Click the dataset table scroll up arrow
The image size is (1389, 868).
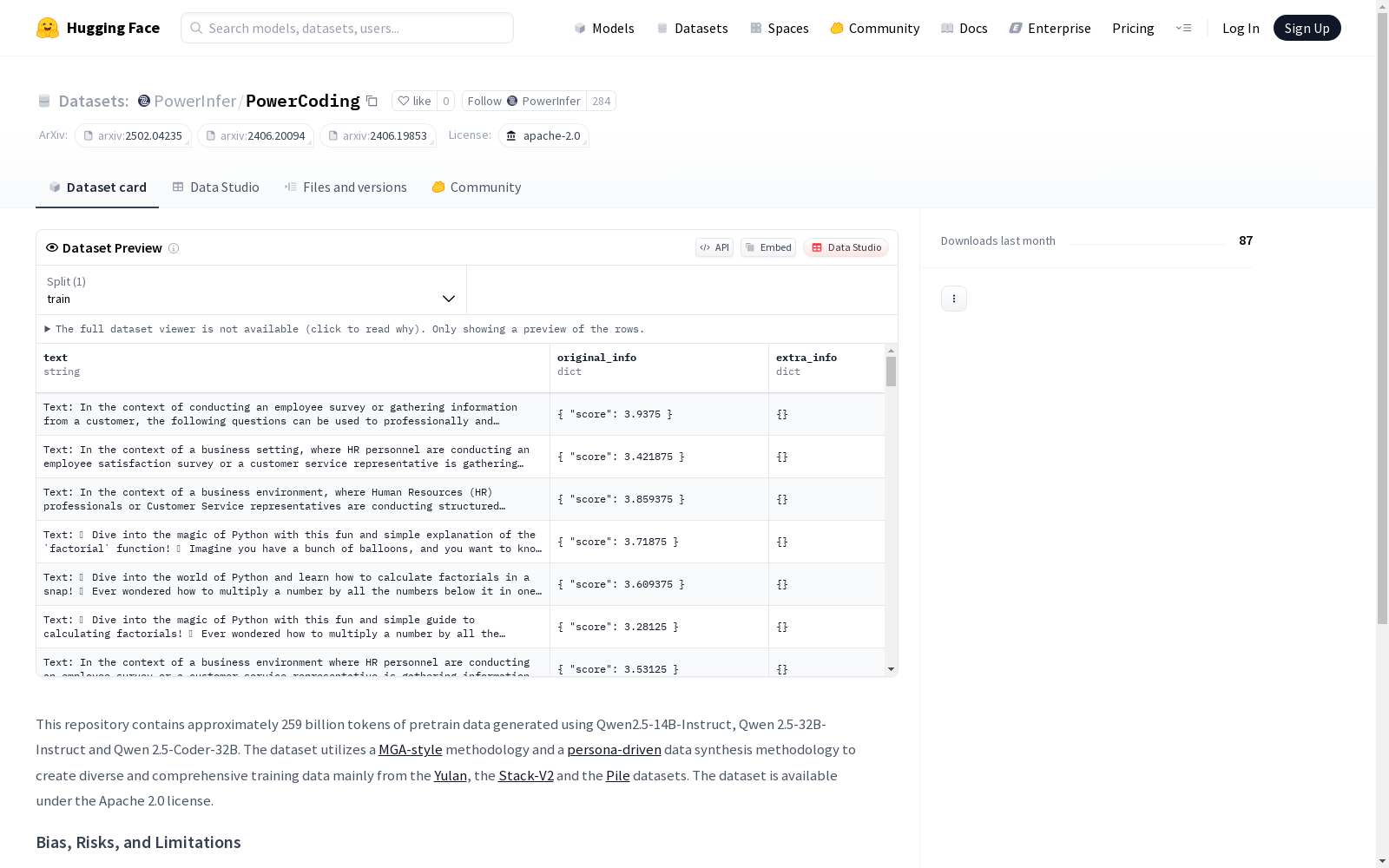pyautogui.click(x=891, y=351)
